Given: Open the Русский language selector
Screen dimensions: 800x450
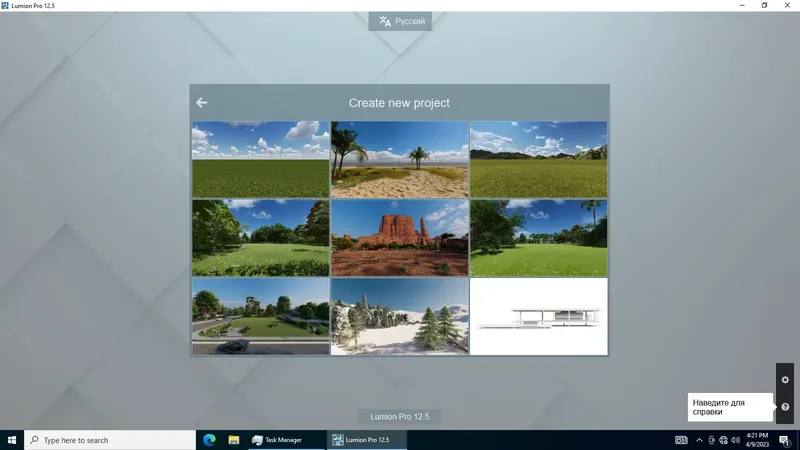Looking at the screenshot, I should [x=400, y=21].
